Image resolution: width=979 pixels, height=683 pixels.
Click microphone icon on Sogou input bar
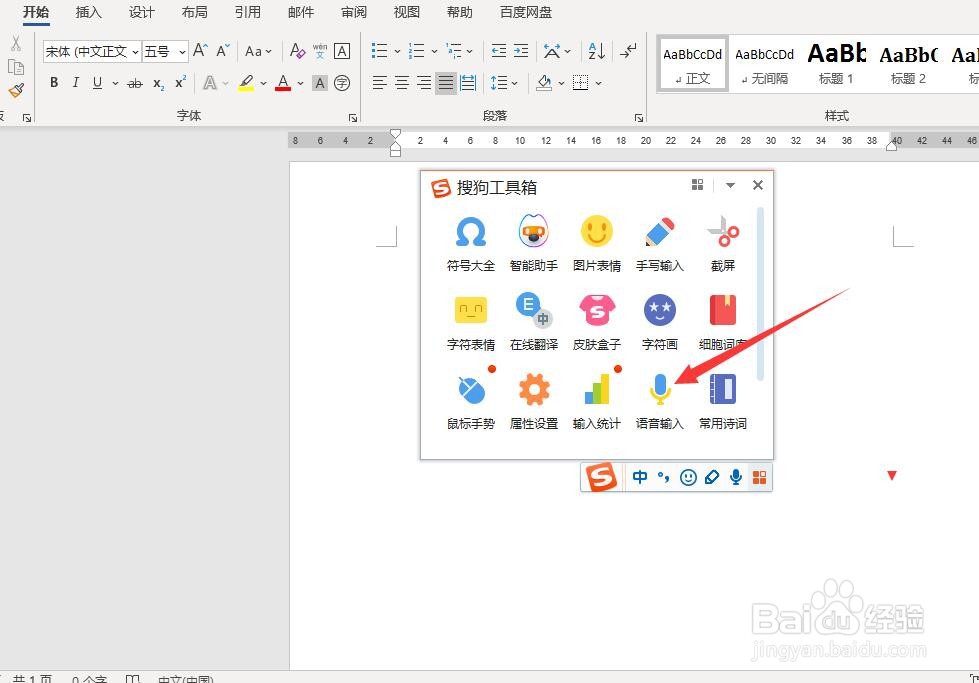pos(736,477)
